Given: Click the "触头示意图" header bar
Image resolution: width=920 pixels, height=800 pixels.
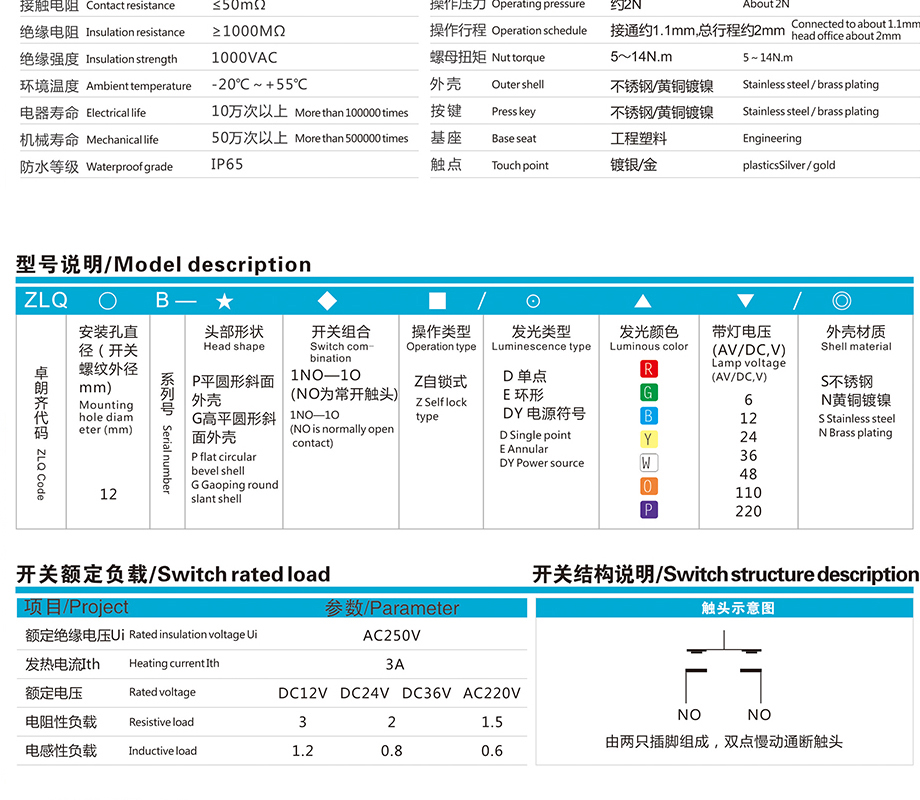Looking at the screenshot, I should [x=724, y=608].
